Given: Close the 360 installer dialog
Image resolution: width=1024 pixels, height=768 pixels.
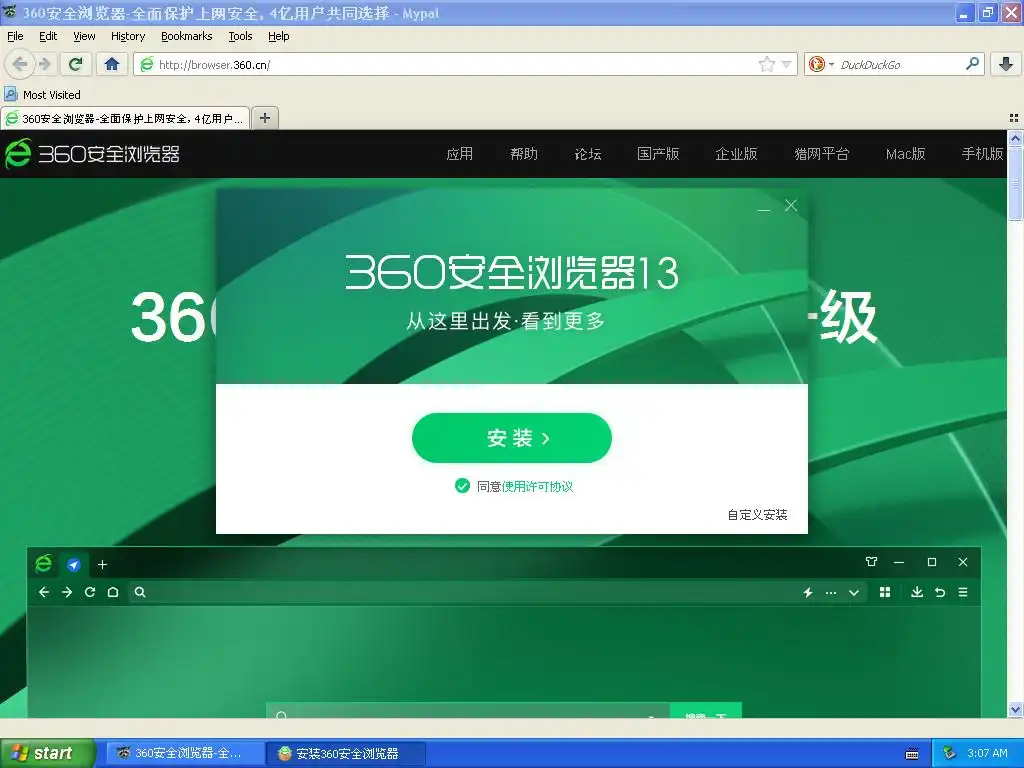Looking at the screenshot, I should 791,206.
